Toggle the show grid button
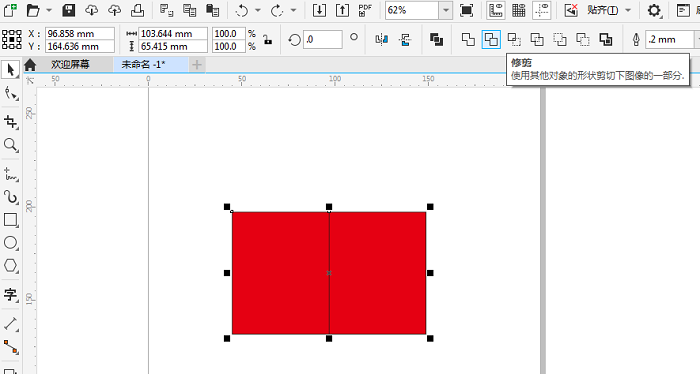This screenshot has width=700, height=374. (518, 10)
